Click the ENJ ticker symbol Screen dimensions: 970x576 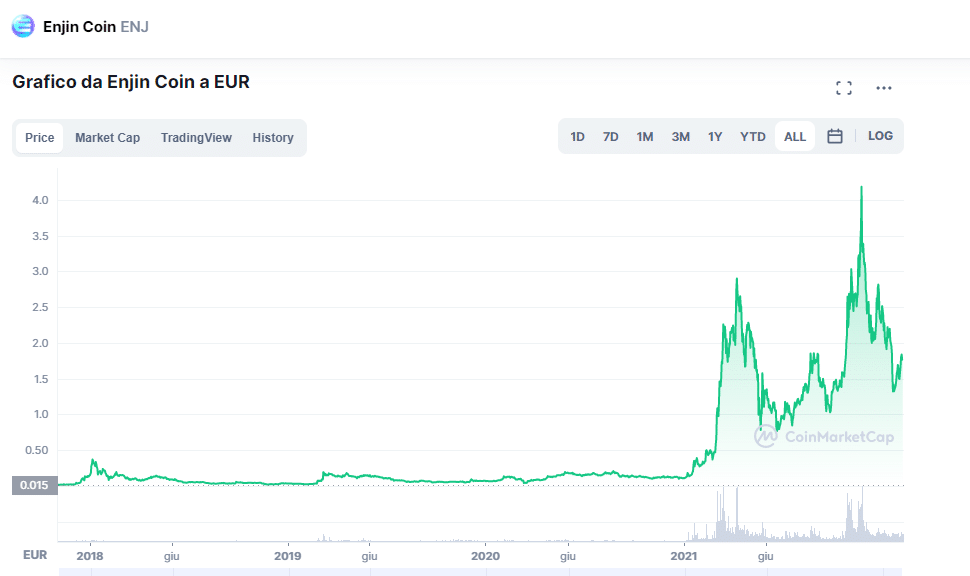[134, 27]
